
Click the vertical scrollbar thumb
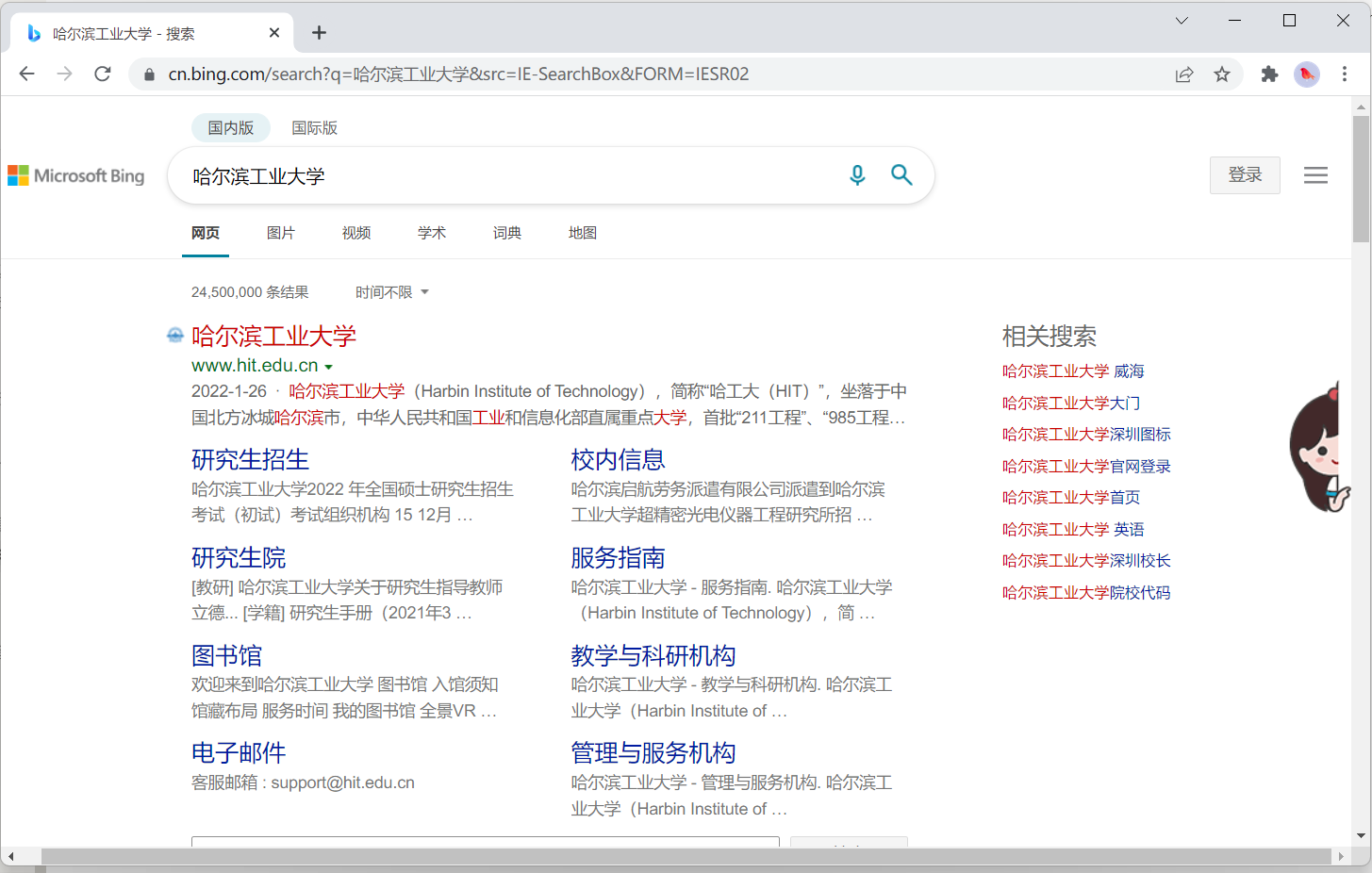click(1361, 179)
